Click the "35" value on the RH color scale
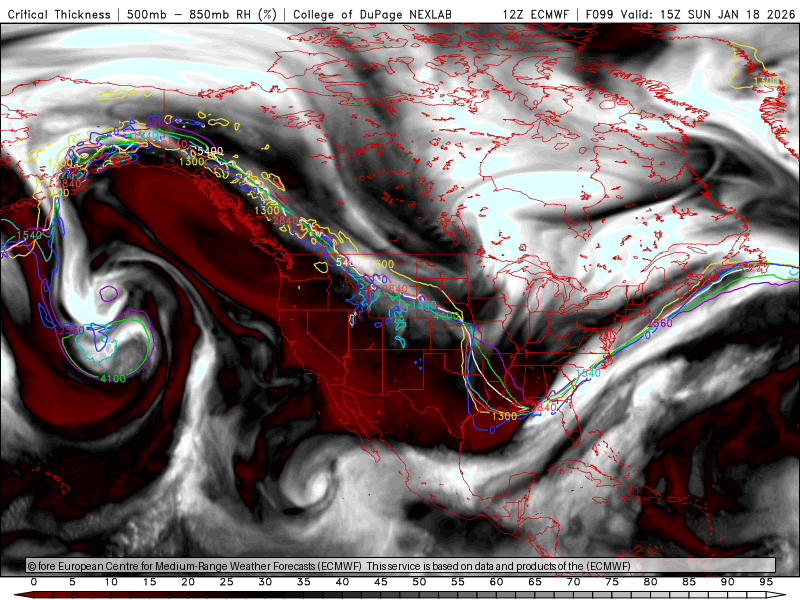Screen dimensions: 800x600 coord(304,582)
